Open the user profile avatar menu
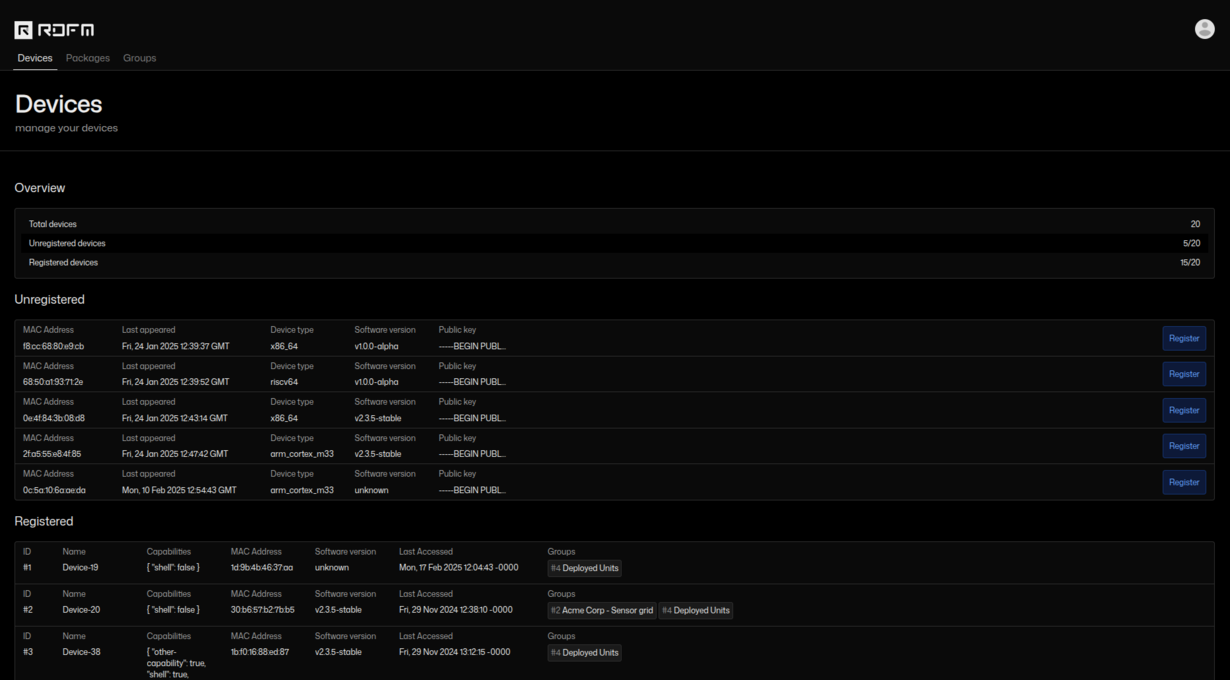 coord(1204,29)
